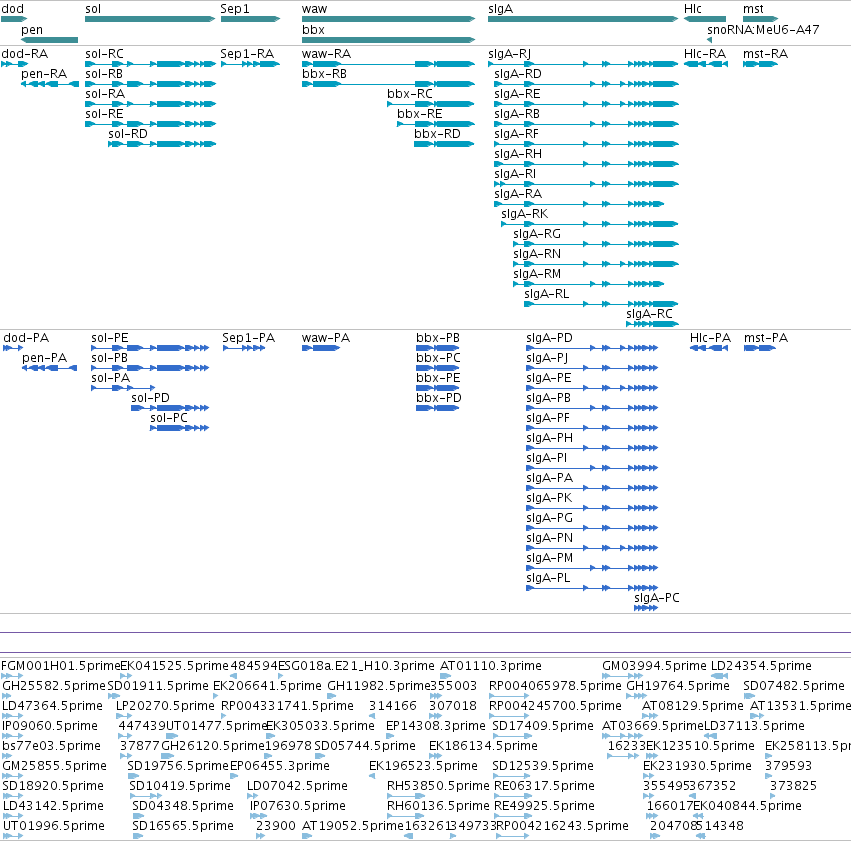Click the waw-RA transcript
Screen dimensions: 851x841
[x=389, y=64]
